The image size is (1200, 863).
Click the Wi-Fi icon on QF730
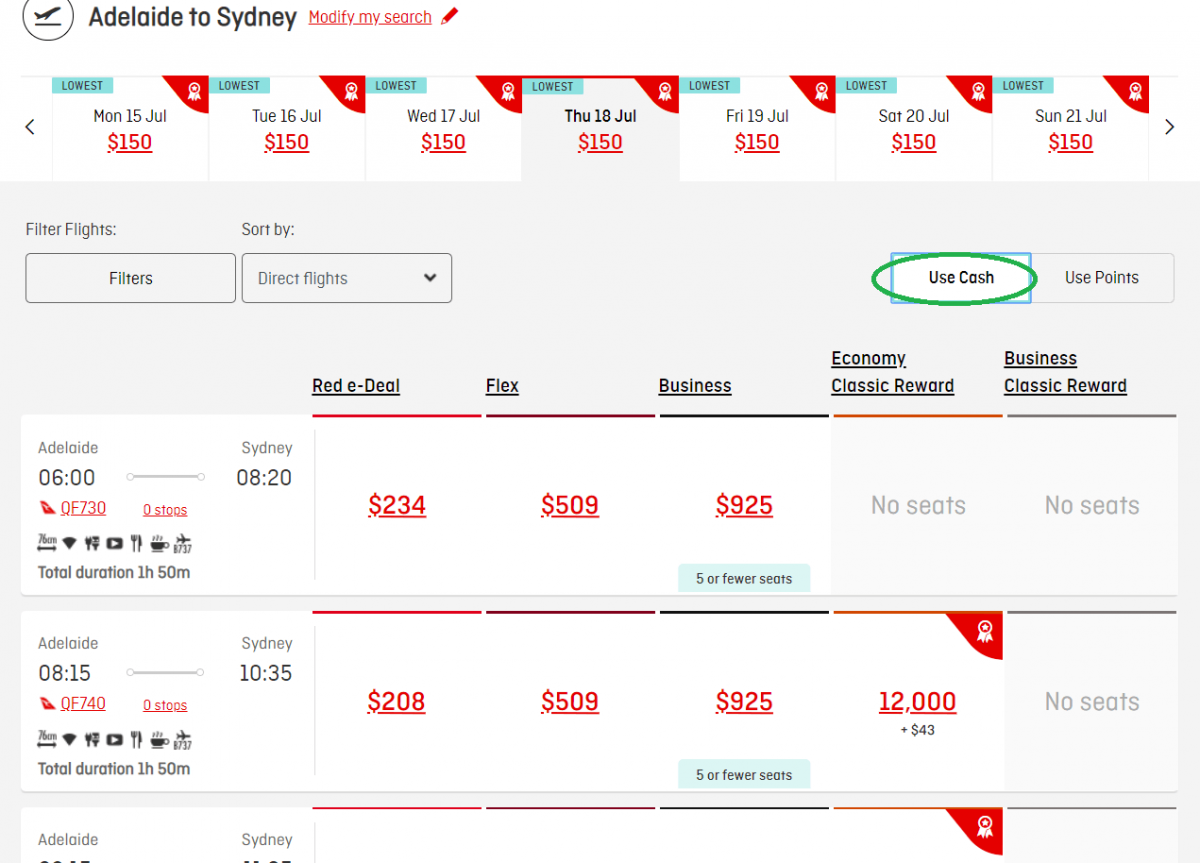pyautogui.click(x=69, y=544)
